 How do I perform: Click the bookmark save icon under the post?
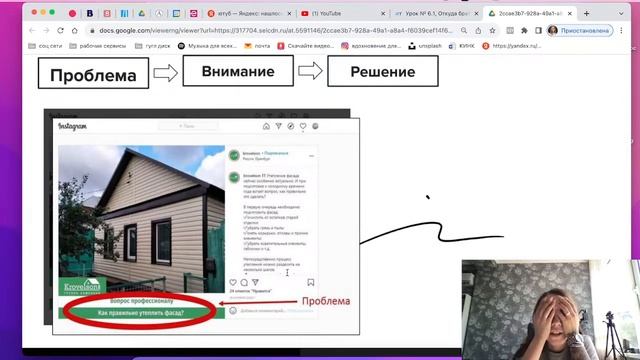coord(311,282)
